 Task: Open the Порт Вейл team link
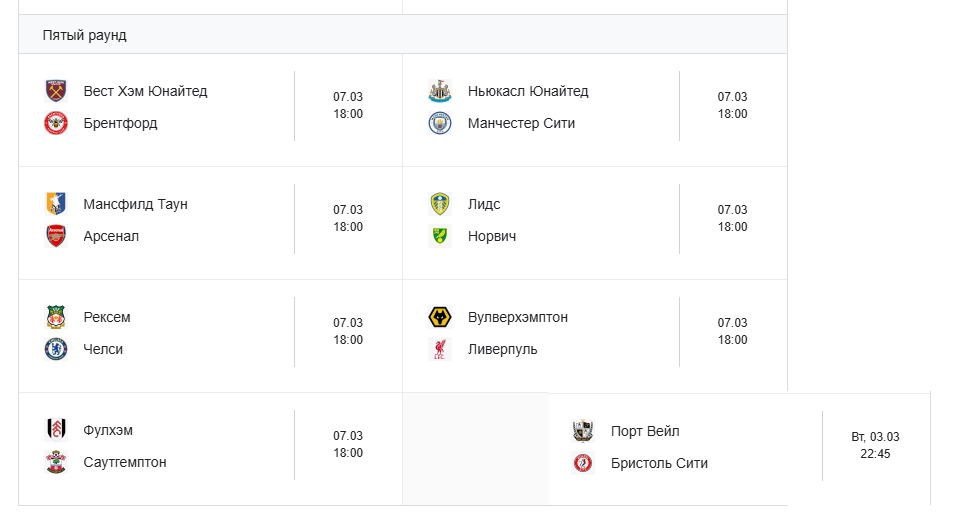click(645, 431)
